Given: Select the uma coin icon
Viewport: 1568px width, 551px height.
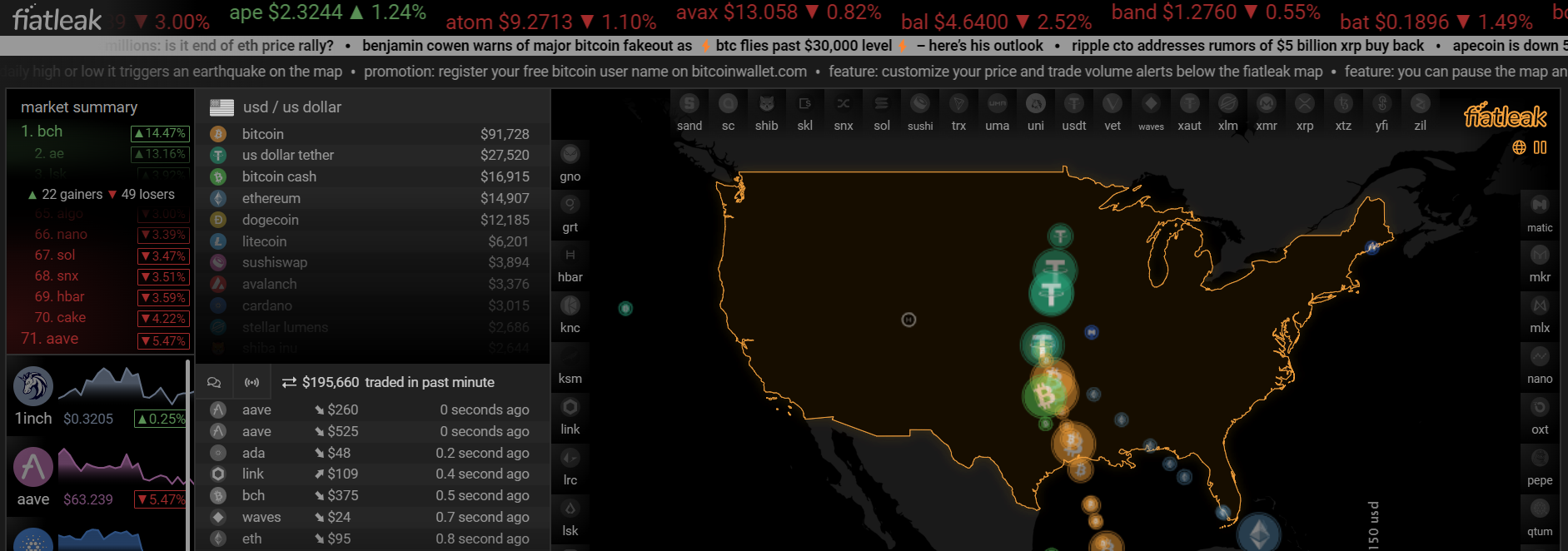Looking at the screenshot, I should tap(997, 104).
